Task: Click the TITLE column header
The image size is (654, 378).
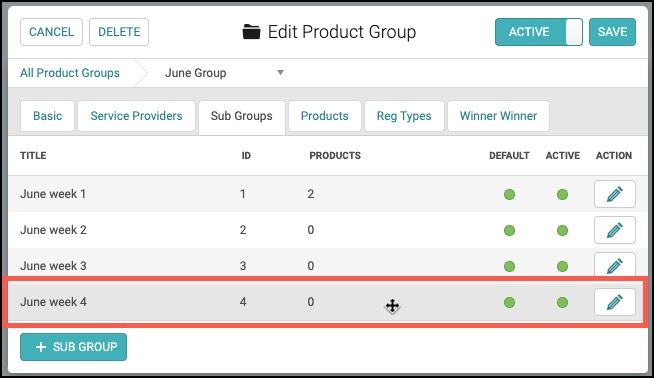Action: click(33, 156)
